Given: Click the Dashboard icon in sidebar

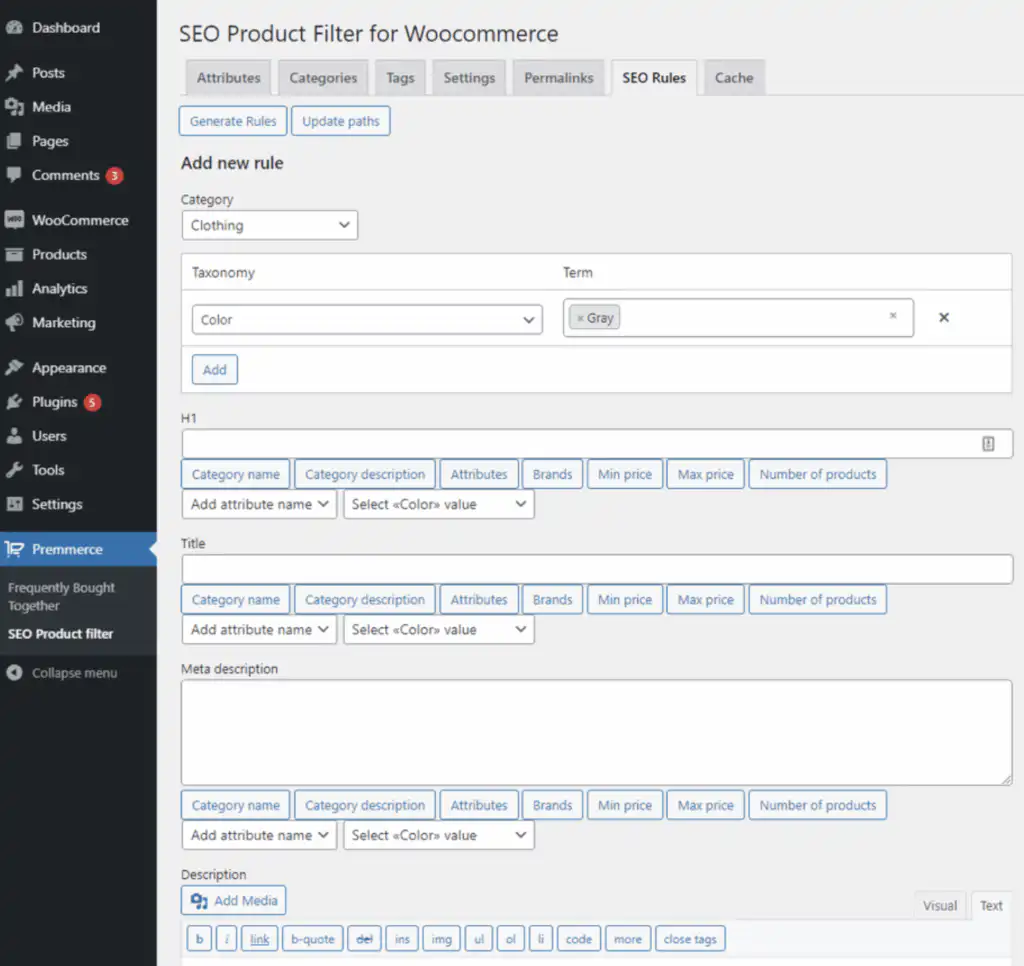Looking at the screenshot, I should coord(14,27).
